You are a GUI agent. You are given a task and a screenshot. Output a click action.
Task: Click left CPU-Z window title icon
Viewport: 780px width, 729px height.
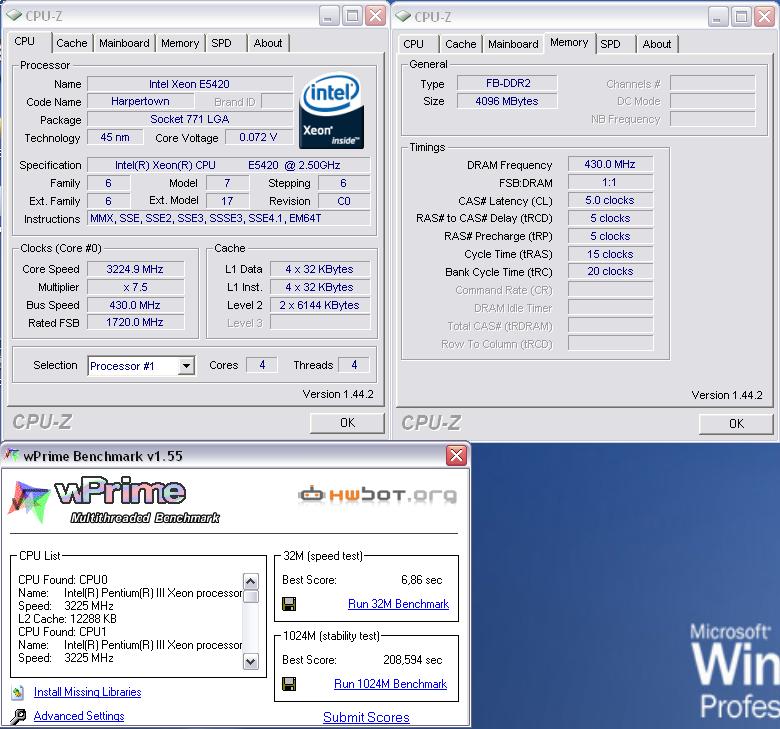point(14,16)
